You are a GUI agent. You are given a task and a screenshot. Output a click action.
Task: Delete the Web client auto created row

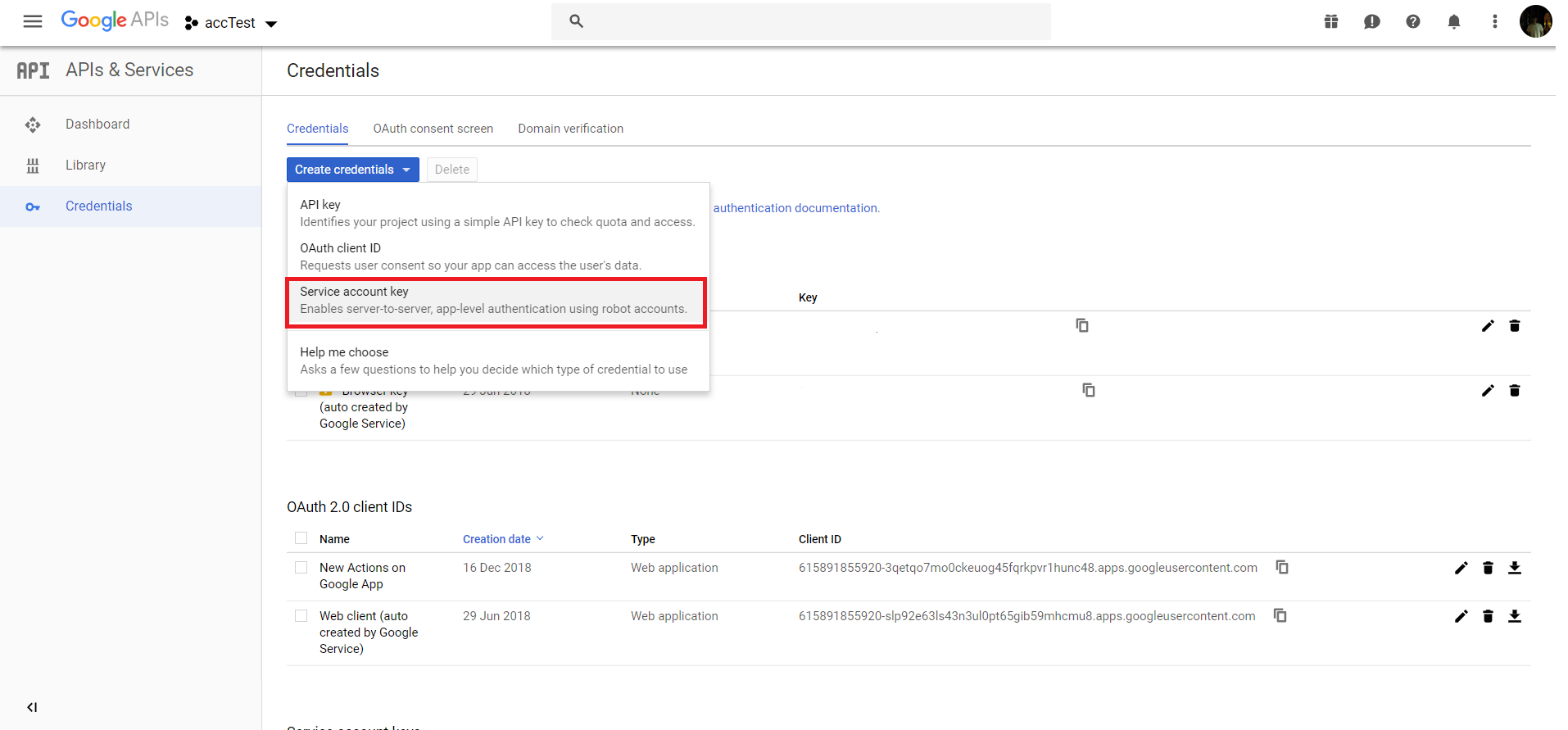(x=1488, y=616)
